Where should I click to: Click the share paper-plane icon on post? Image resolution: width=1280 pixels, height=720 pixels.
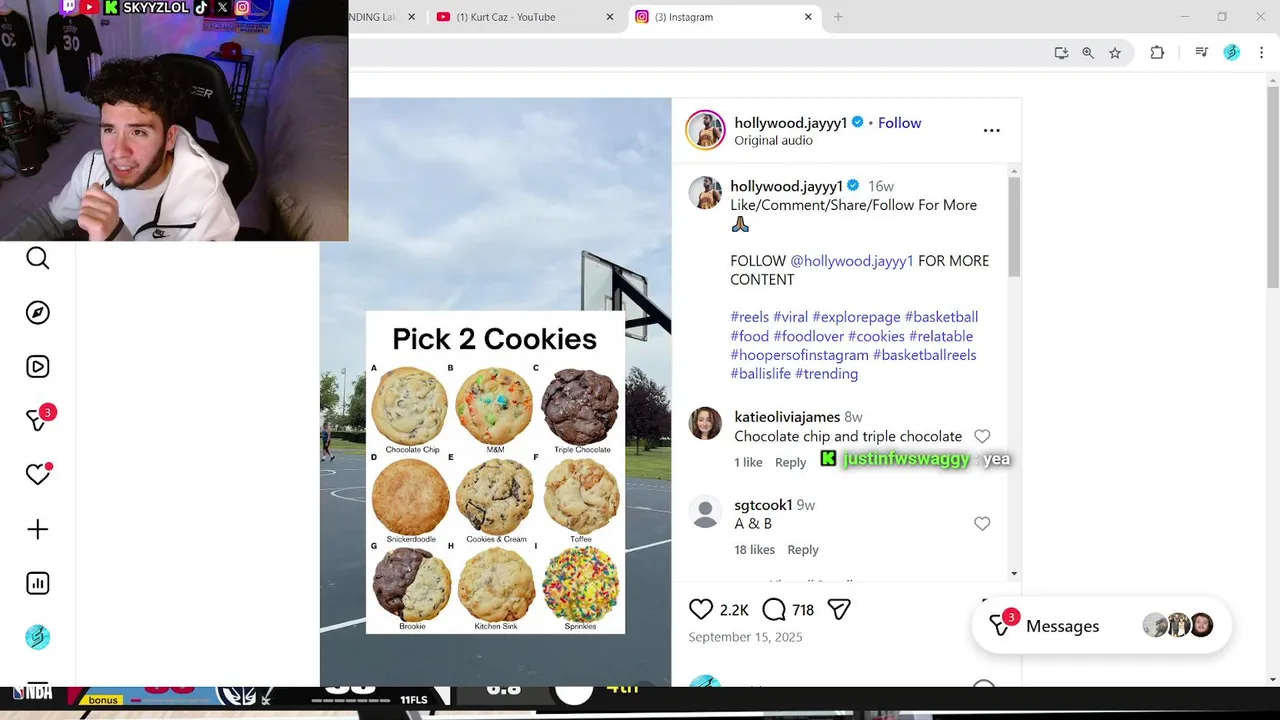[x=839, y=609]
